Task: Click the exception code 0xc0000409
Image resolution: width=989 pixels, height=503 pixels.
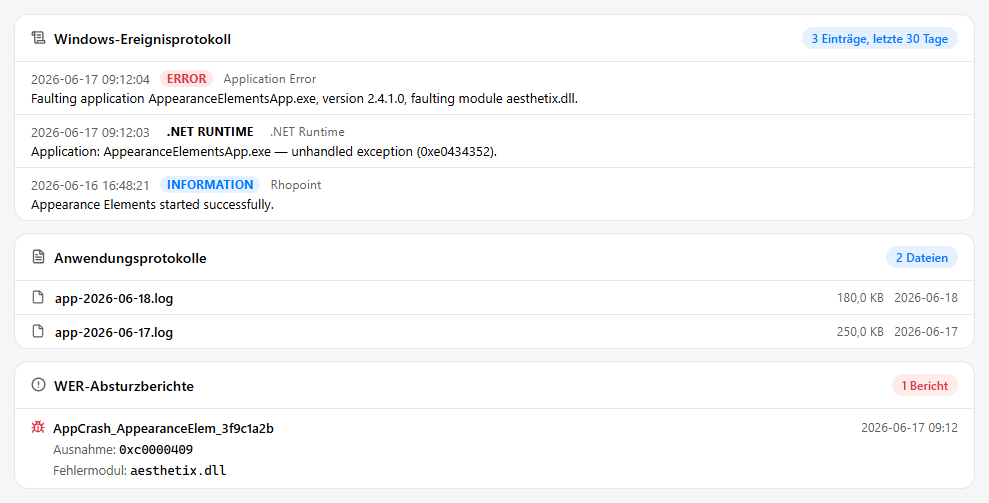Action: tap(156, 450)
